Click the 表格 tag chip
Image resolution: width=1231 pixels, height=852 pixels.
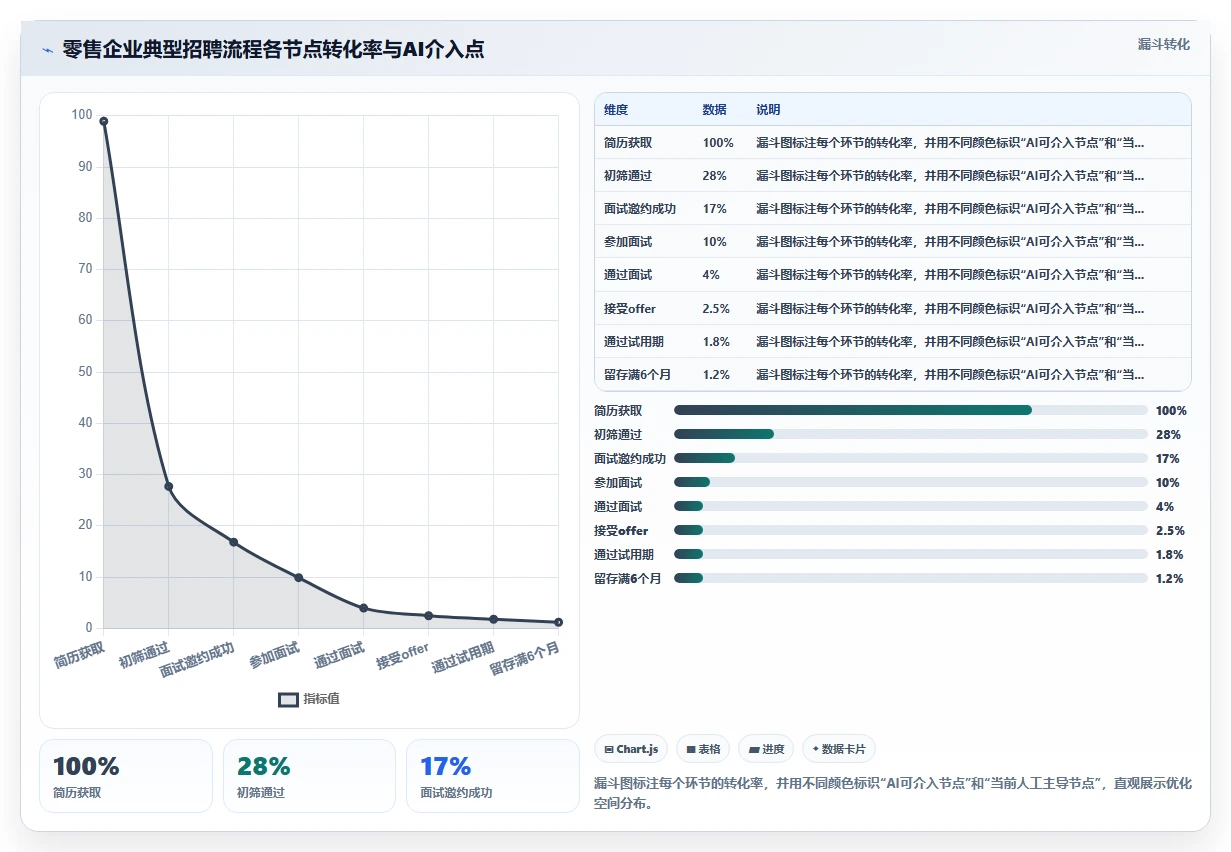pyautogui.click(x=703, y=749)
